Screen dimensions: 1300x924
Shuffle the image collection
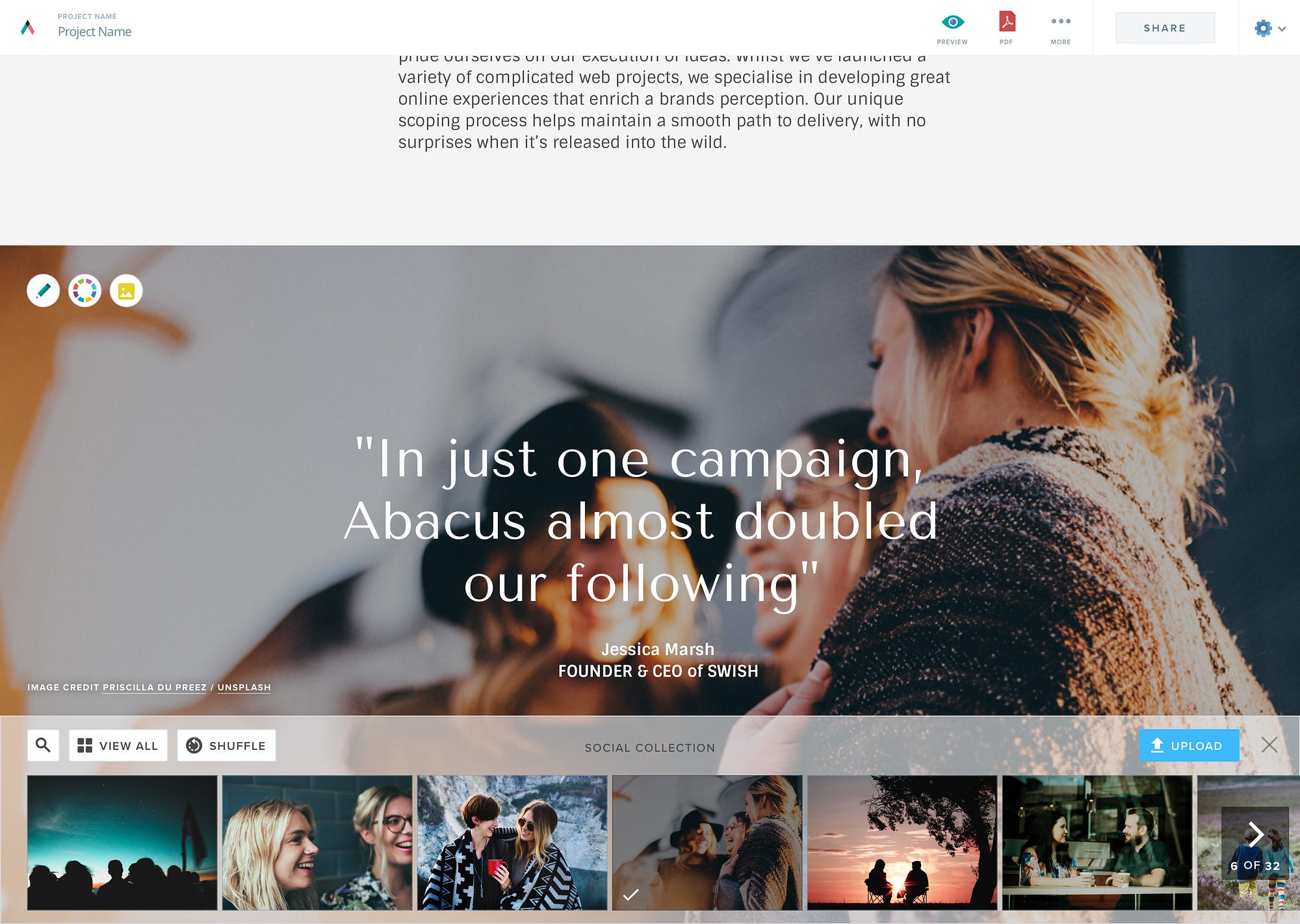tap(226, 745)
